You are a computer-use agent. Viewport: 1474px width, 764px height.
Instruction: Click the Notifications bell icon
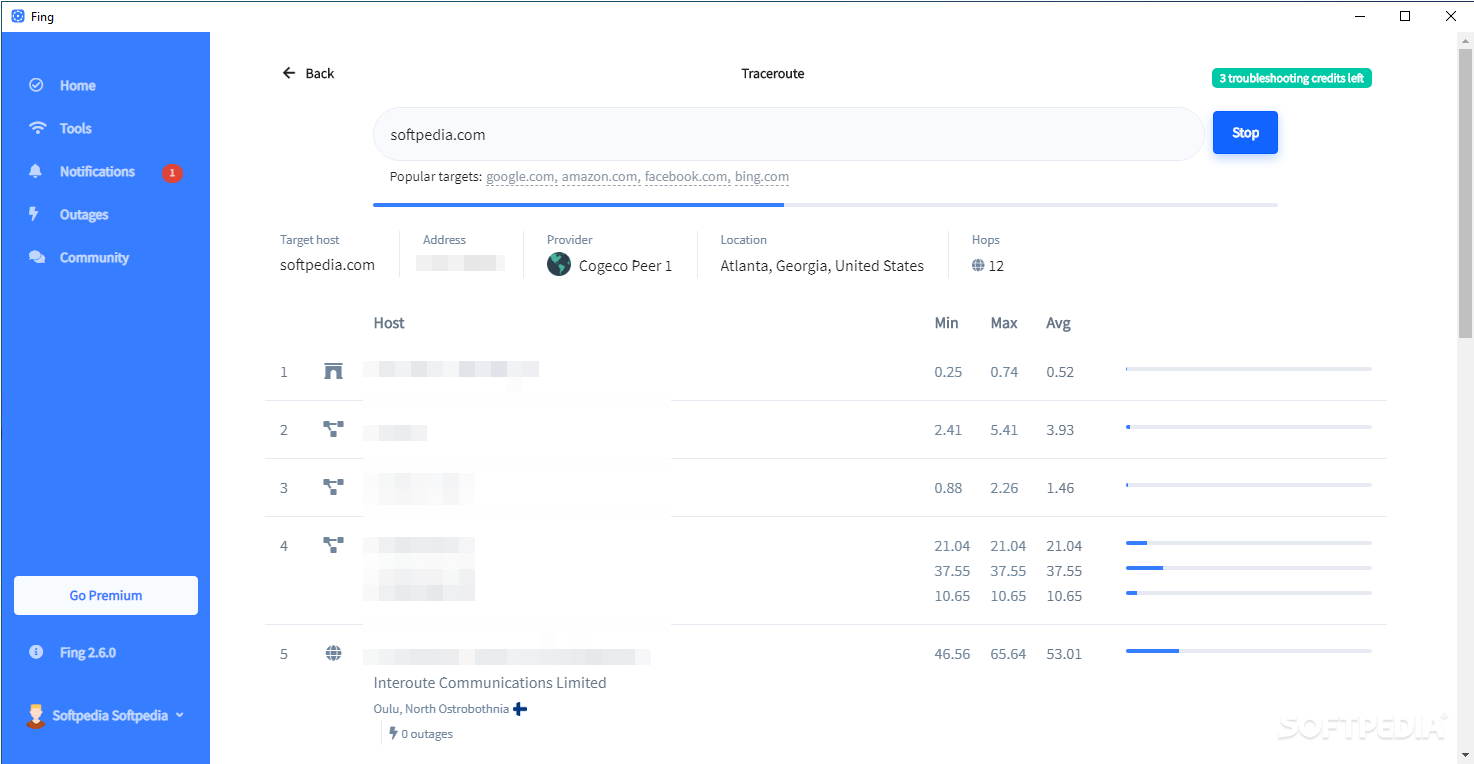[36, 171]
